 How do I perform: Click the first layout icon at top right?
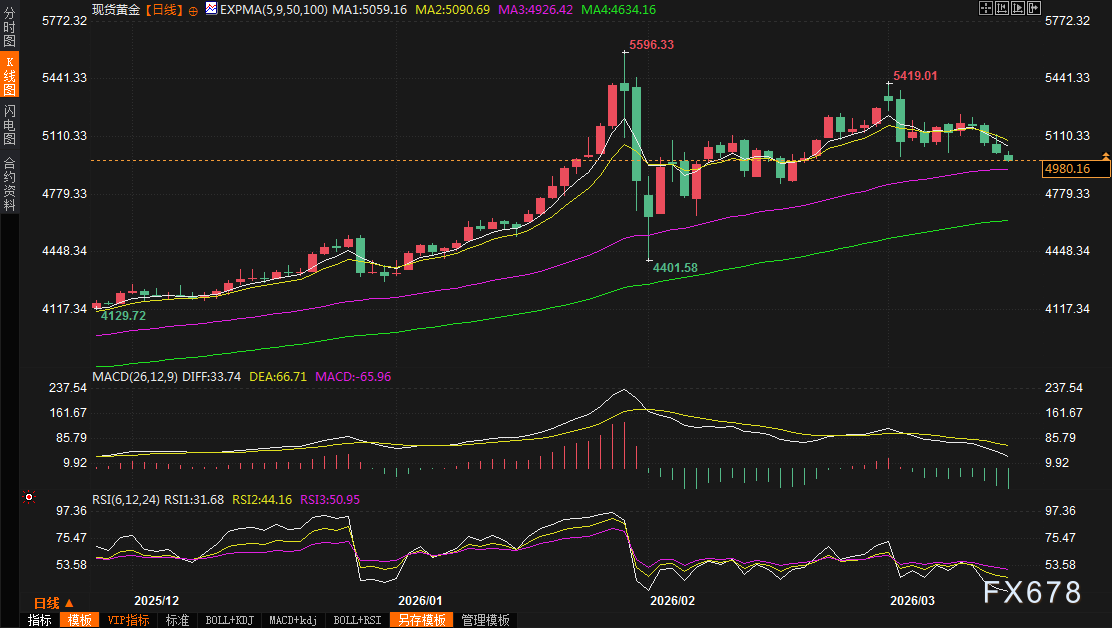tap(985, 8)
